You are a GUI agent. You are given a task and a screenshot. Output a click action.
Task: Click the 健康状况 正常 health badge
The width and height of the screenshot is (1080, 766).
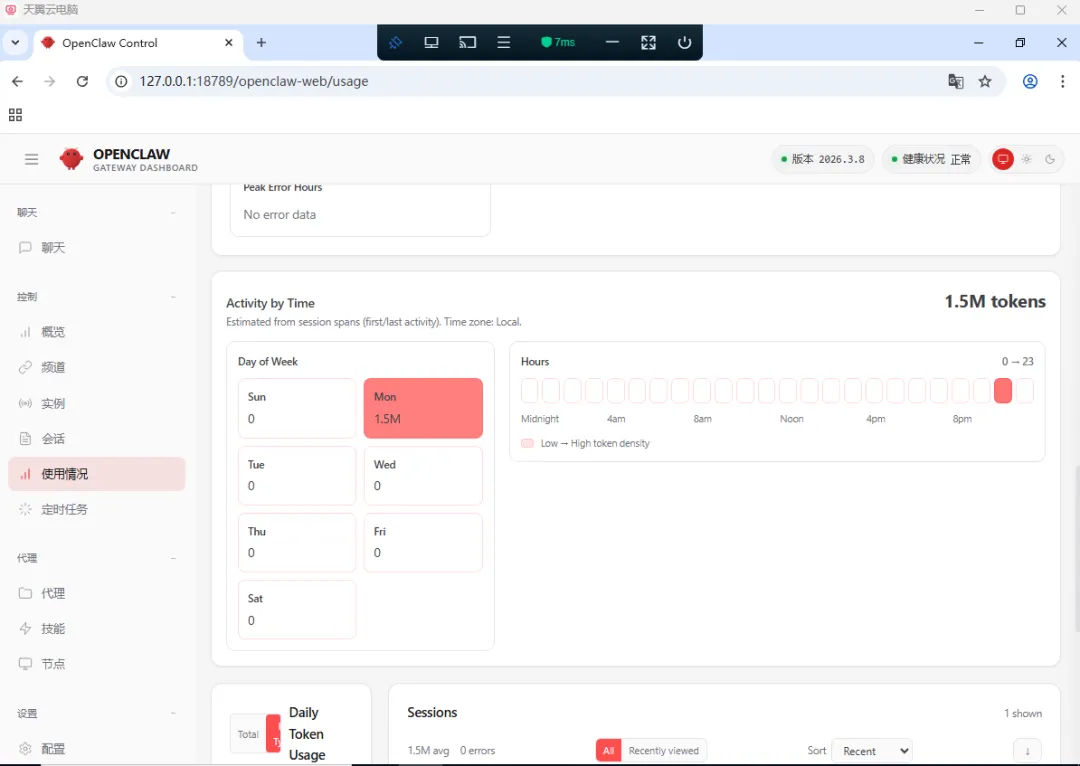[931, 159]
